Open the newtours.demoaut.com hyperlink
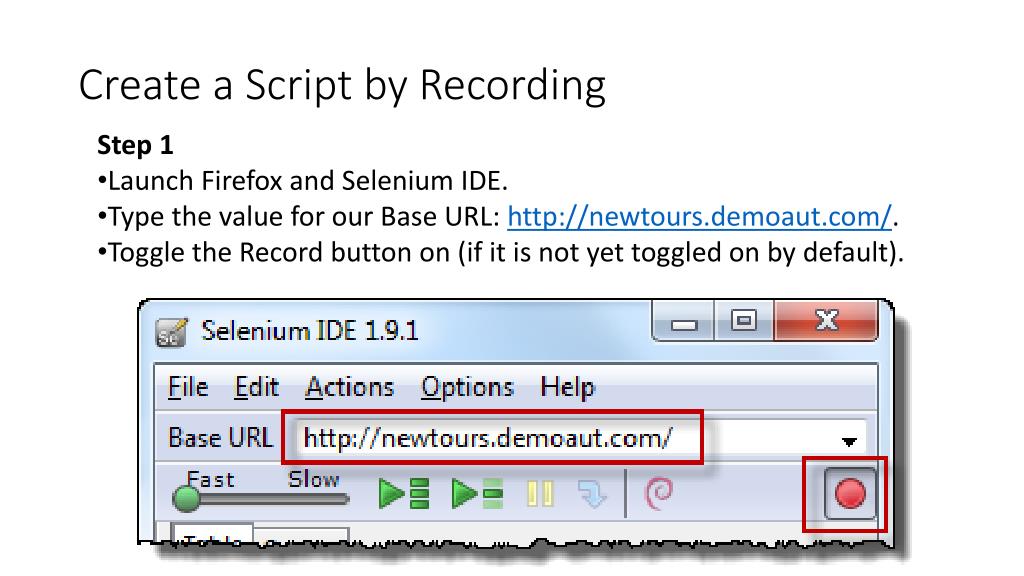The height and width of the screenshot is (576, 1024). click(x=699, y=216)
